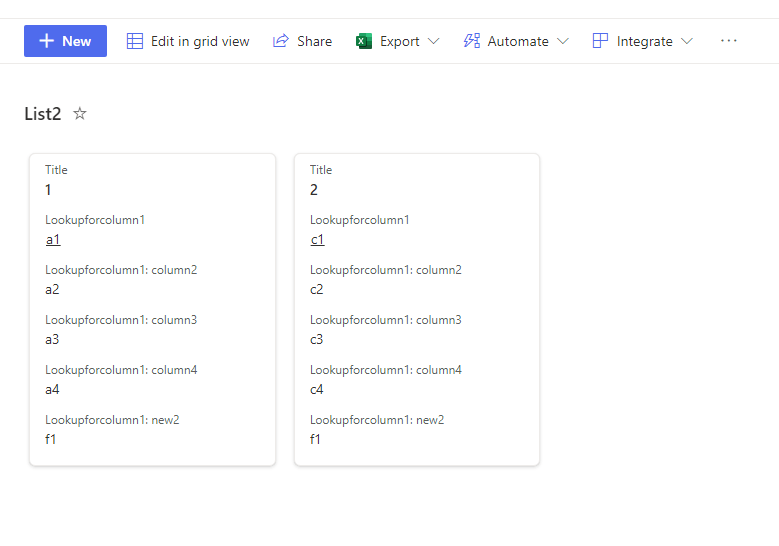The image size is (779, 546).
Task: Expand the Integrate dropdown chevron
Action: (x=687, y=41)
